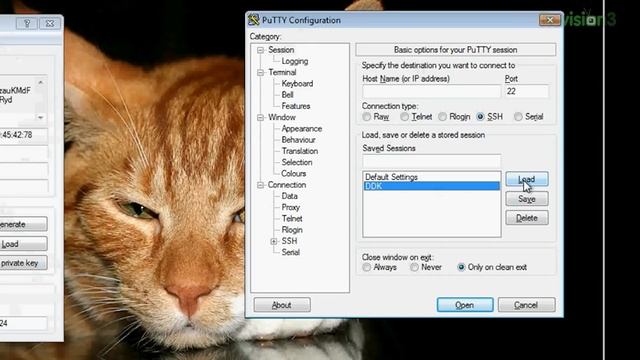Click the Cancel button
This screenshot has height=360, width=640.
(526, 305)
